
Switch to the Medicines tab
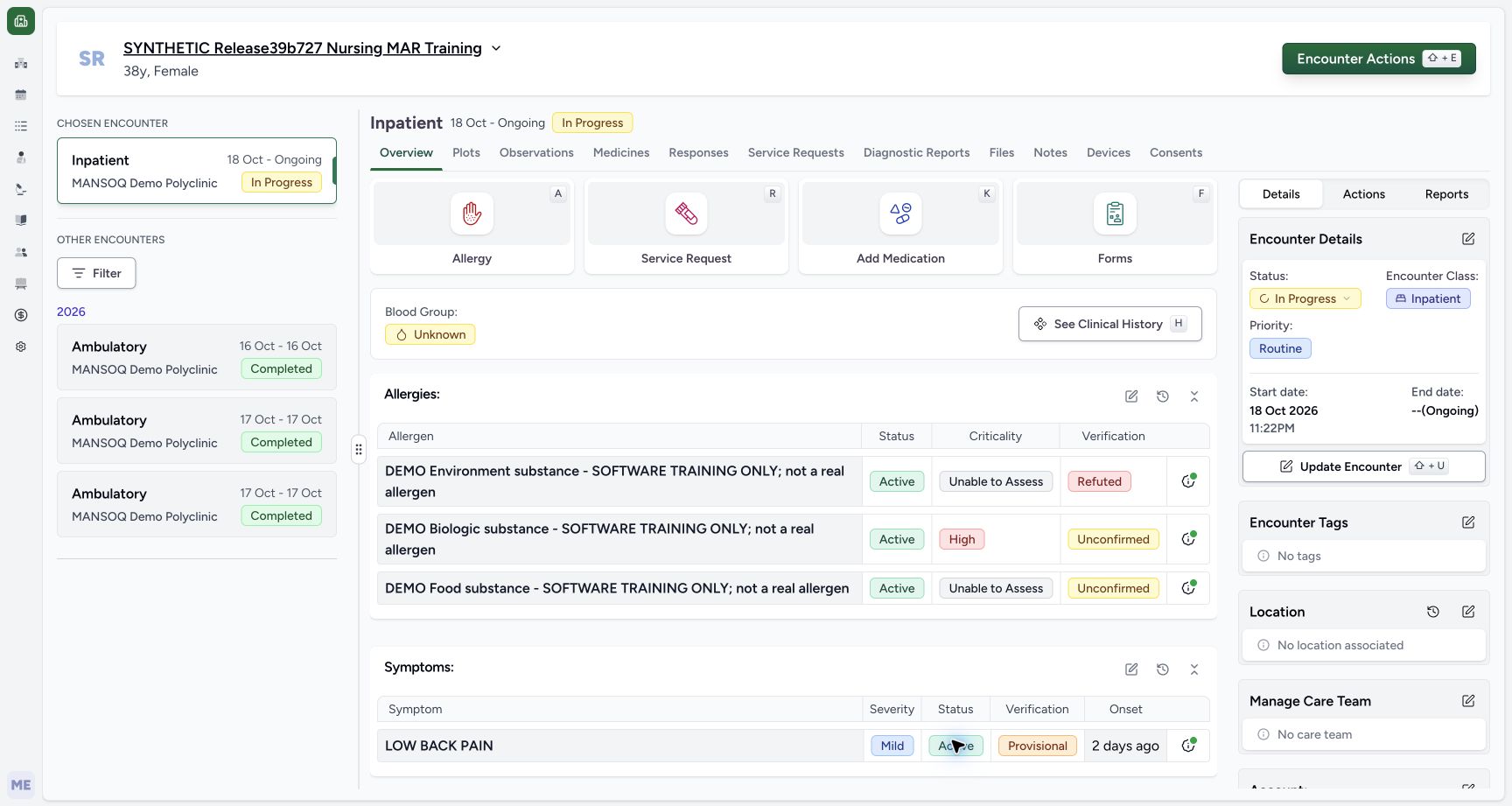pyautogui.click(x=621, y=152)
